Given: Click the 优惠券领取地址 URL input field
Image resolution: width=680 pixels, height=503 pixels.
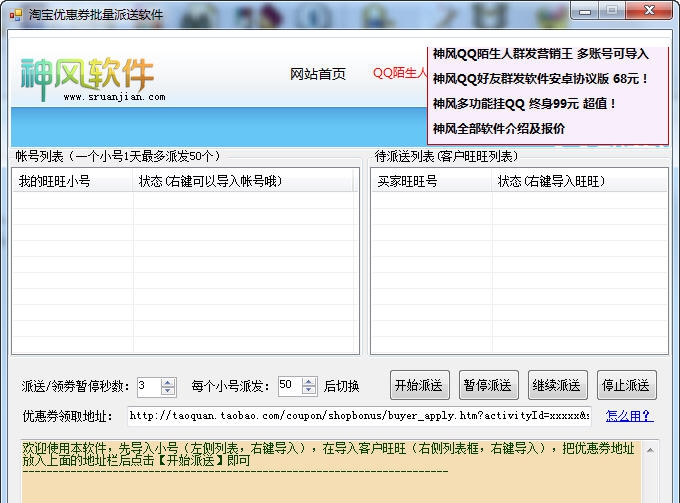Looking at the screenshot, I should pyautogui.click(x=359, y=416).
